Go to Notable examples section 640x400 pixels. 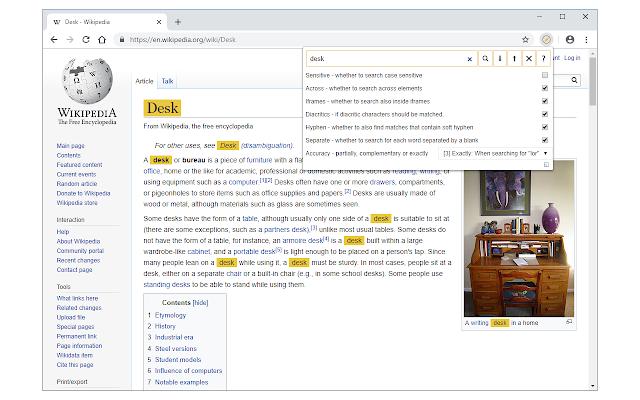tap(181, 382)
